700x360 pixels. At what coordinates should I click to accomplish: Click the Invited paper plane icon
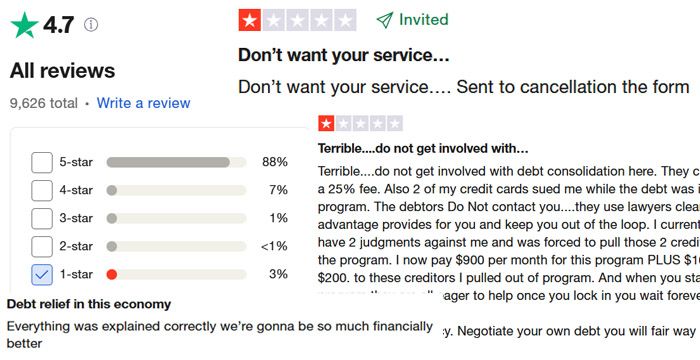[x=384, y=20]
